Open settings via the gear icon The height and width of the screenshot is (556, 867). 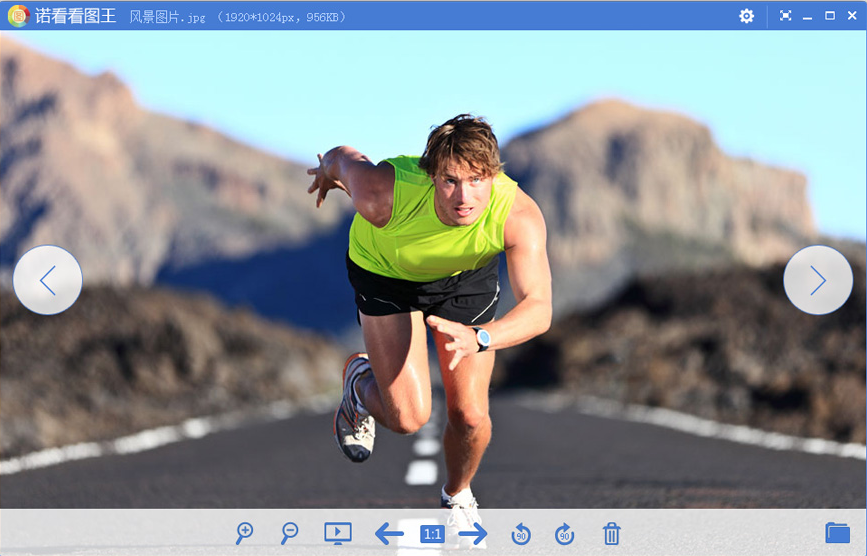tap(746, 16)
